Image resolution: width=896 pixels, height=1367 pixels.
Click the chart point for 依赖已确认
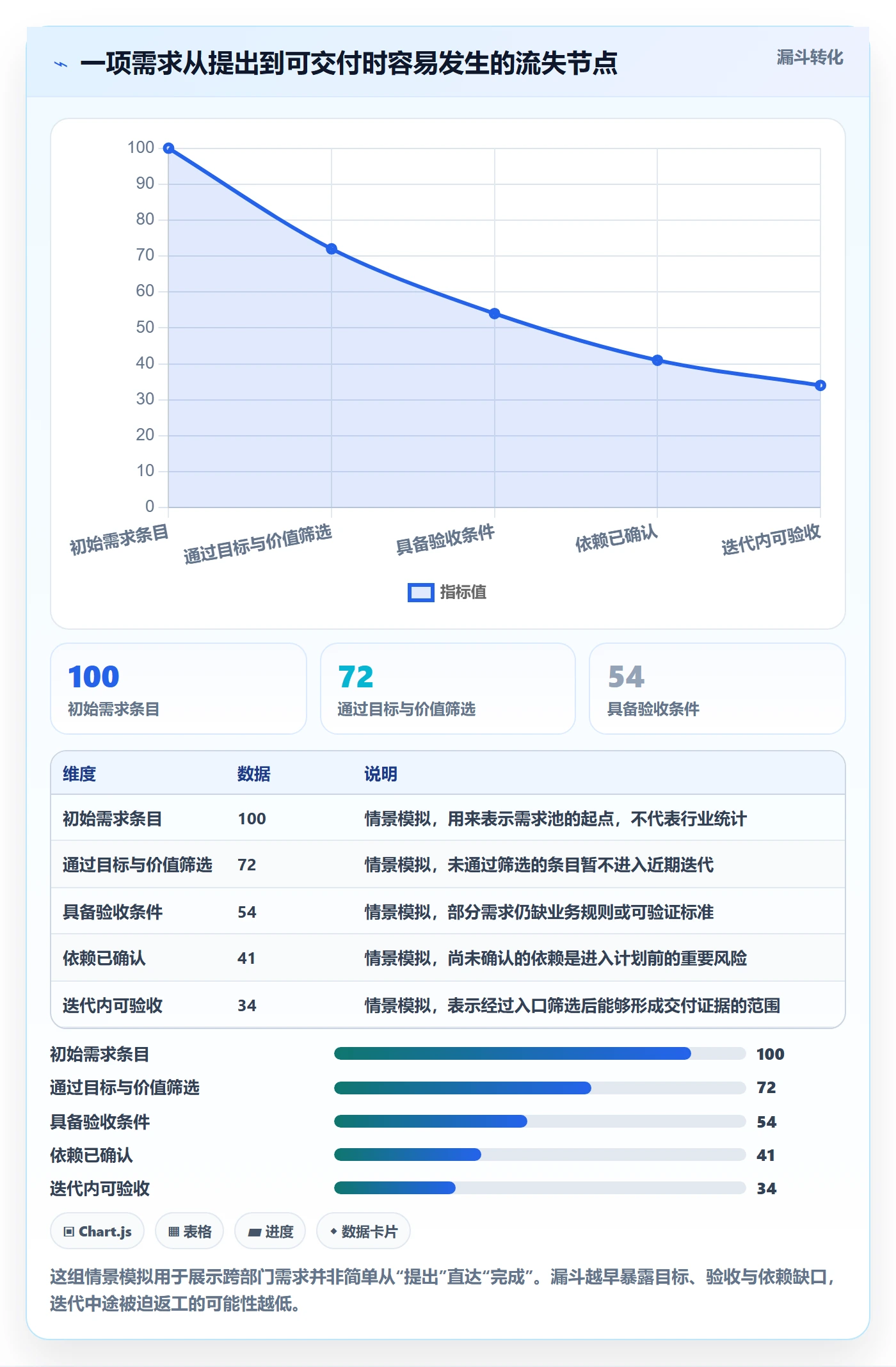click(657, 360)
